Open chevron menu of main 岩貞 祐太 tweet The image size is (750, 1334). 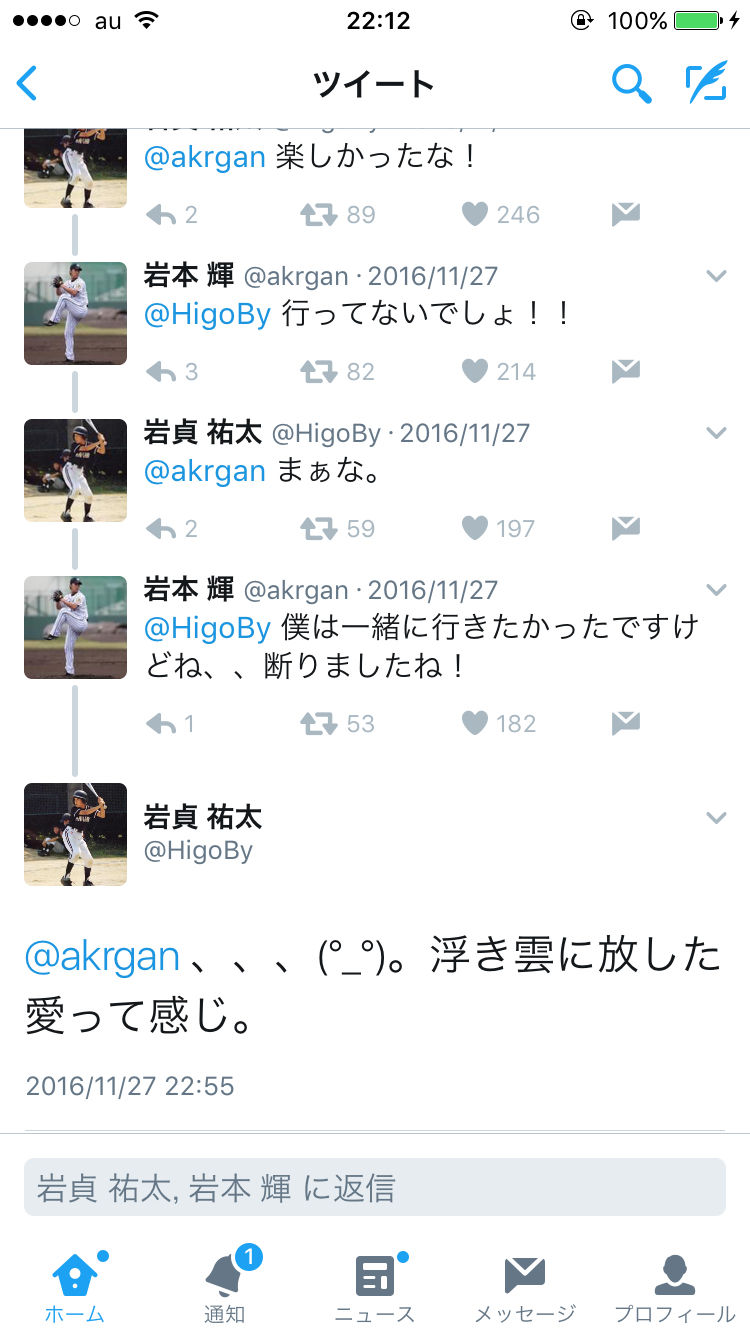click(716, 818)
